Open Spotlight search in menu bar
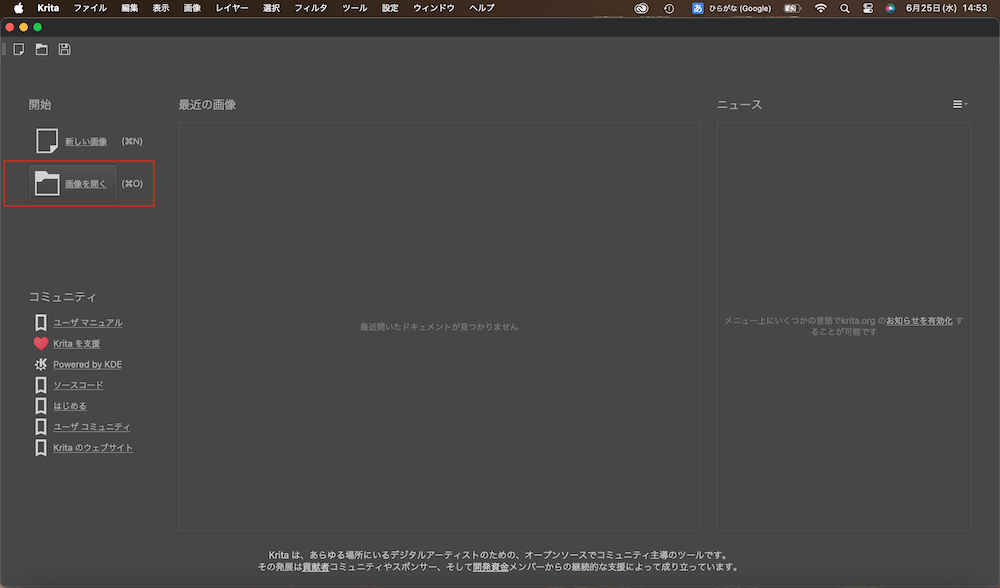Image resolution: width=1000 pixels, height=588 pixels. [x=844, y=8]
